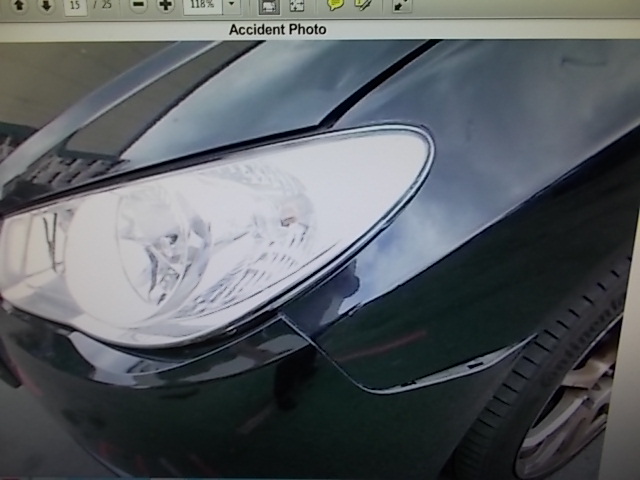Click the total page count 25 label
The image size is (640, 480).
[103, 5]
